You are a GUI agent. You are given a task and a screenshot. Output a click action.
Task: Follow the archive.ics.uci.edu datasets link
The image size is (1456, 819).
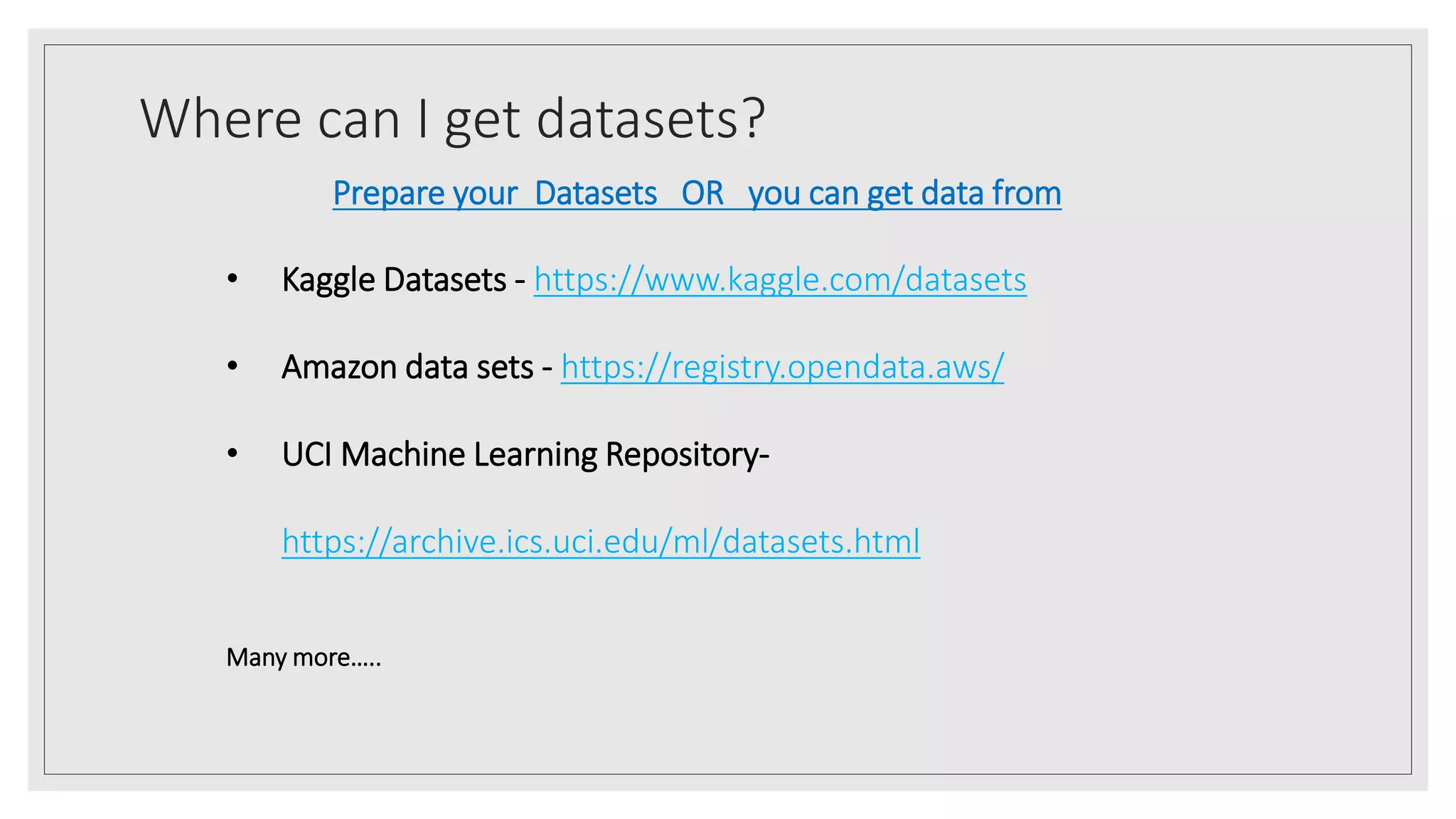point(601,542)
